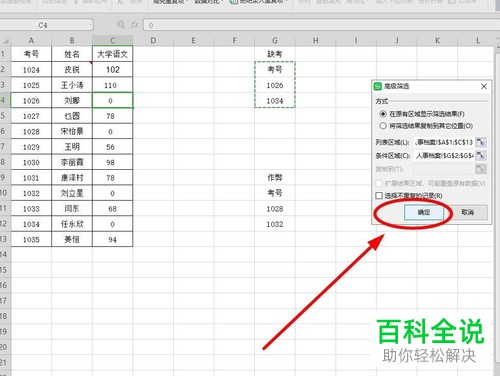This screenshot has width=500, height=376.
Task: Click cell 1032 in column G
Action: [x=275, y=224]
